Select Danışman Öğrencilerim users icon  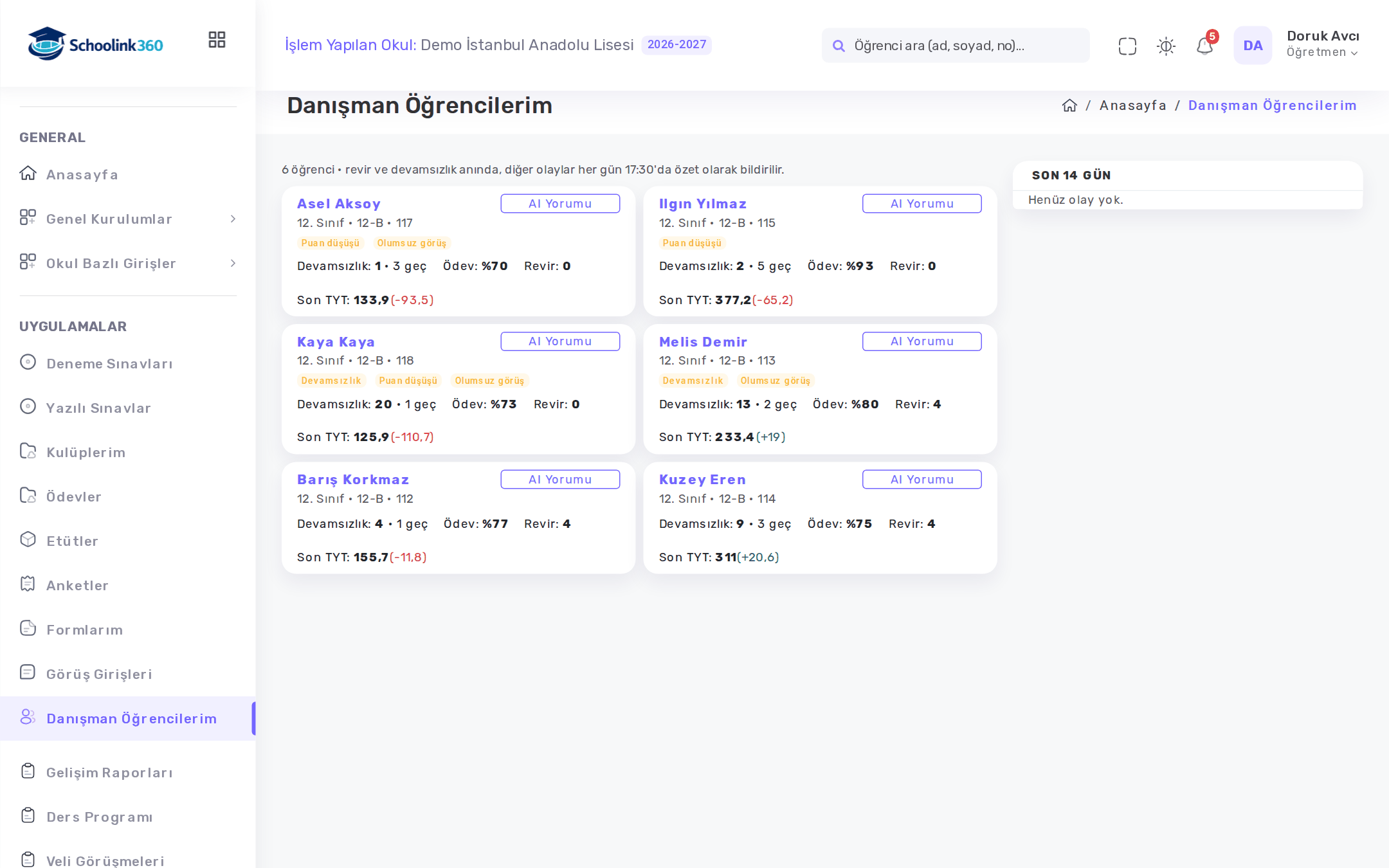click(28, 717)
